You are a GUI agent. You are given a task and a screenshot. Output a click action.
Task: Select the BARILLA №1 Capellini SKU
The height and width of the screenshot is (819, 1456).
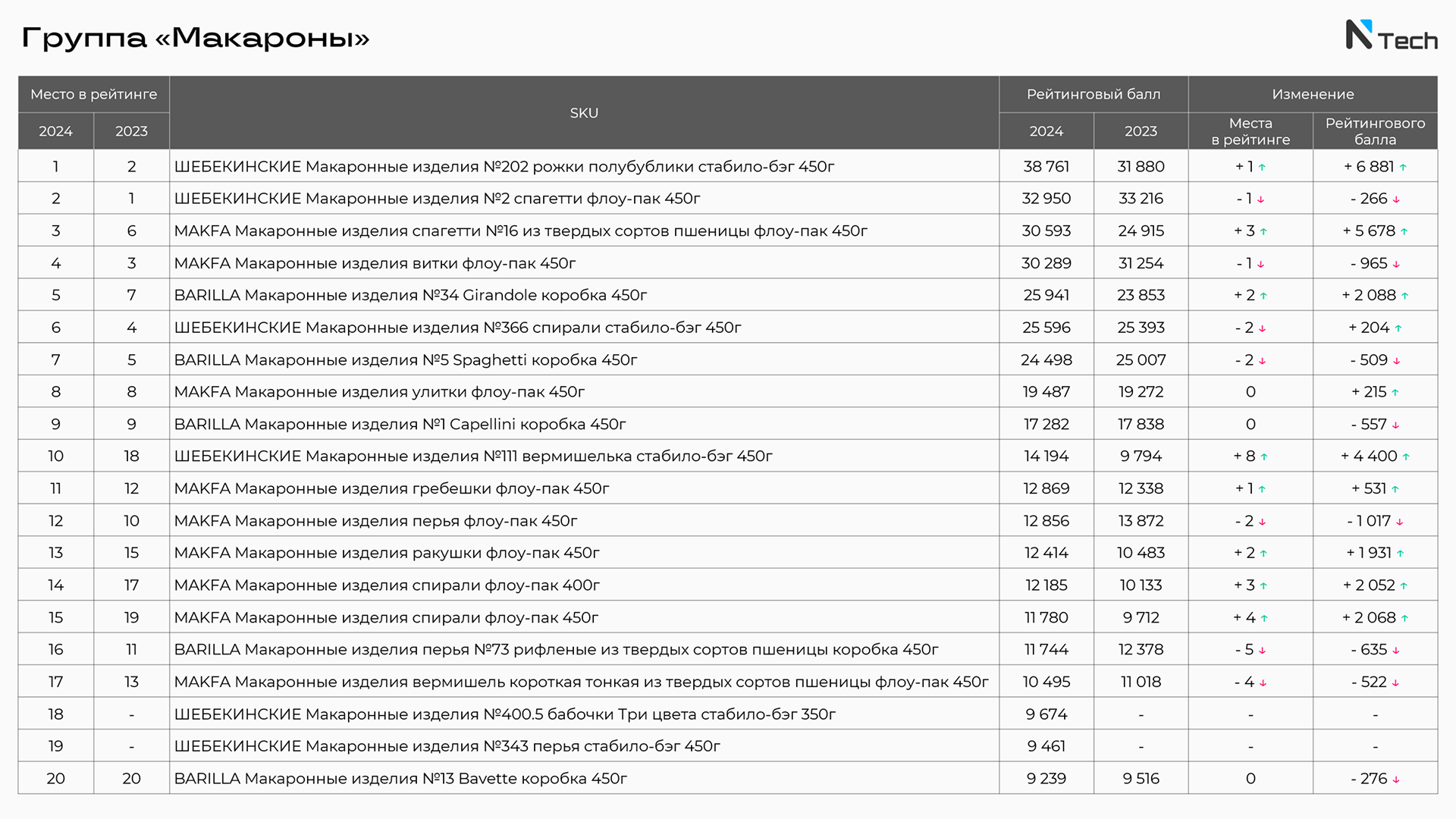pos(400,424)
